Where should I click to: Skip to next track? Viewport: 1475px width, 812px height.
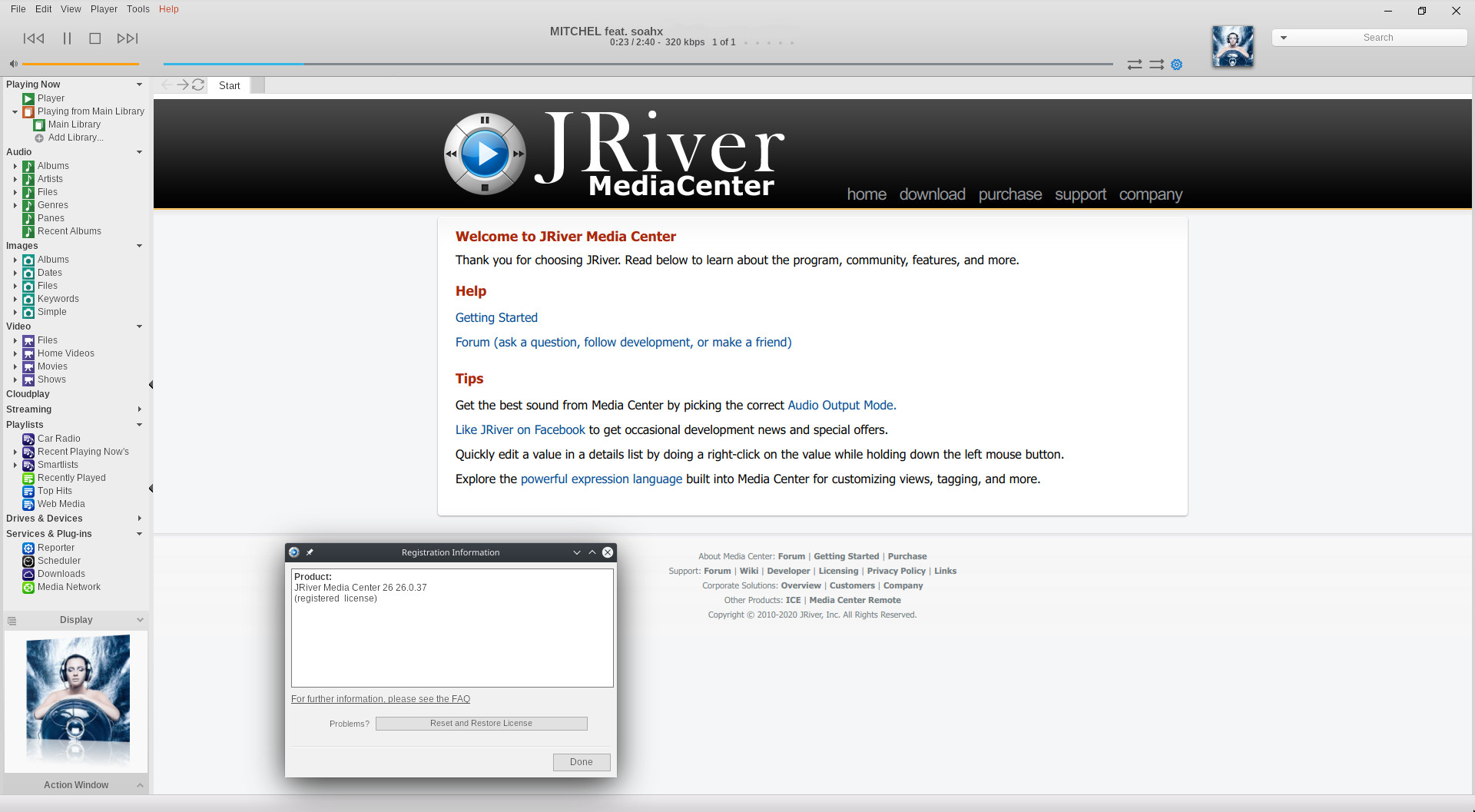[128, 38]
